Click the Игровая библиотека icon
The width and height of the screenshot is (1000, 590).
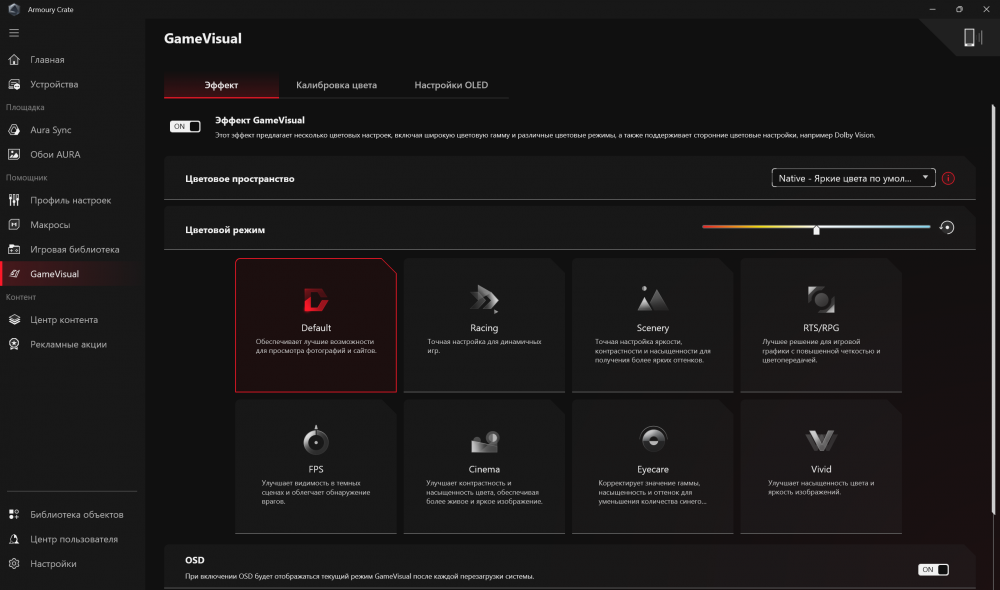tap(14, 249)
